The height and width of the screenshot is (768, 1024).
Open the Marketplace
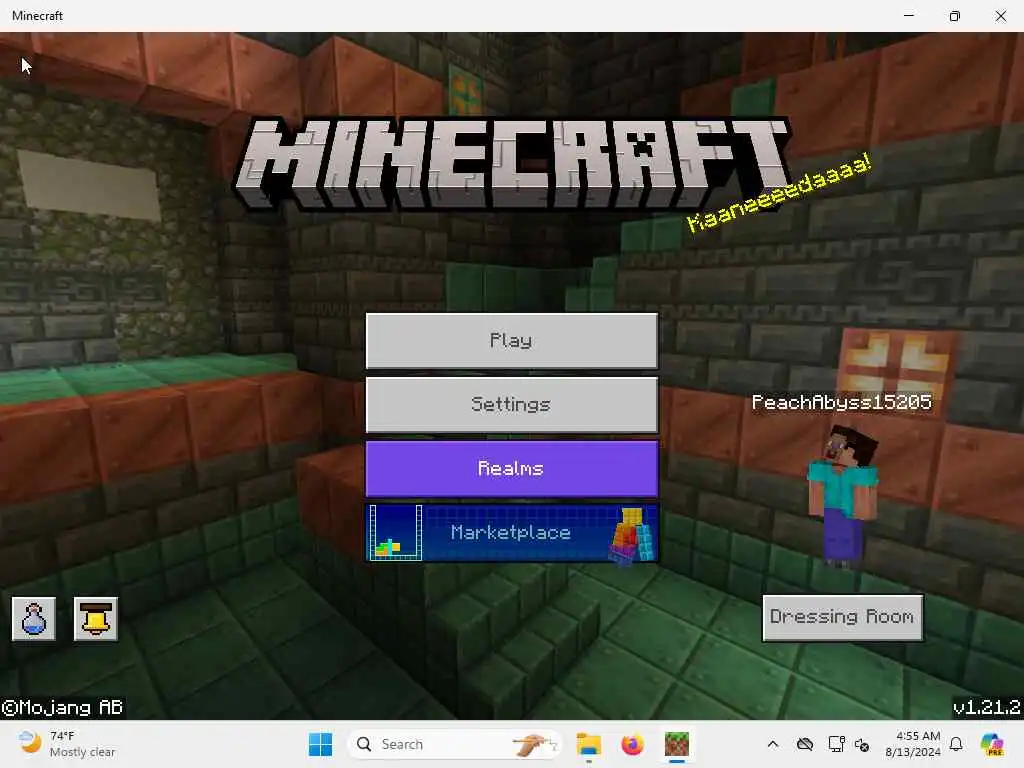[511, 532]
